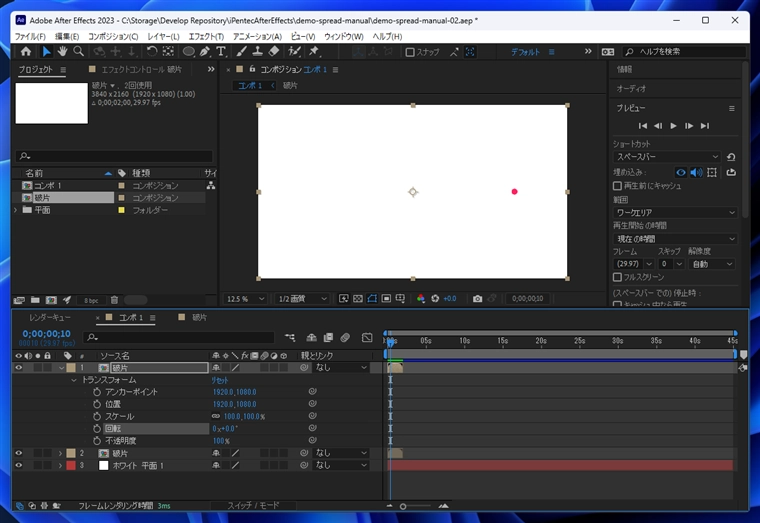Open the ワークエリア range dropdown
The height and width of the screenshot is (523, 760).
point(675,212)
